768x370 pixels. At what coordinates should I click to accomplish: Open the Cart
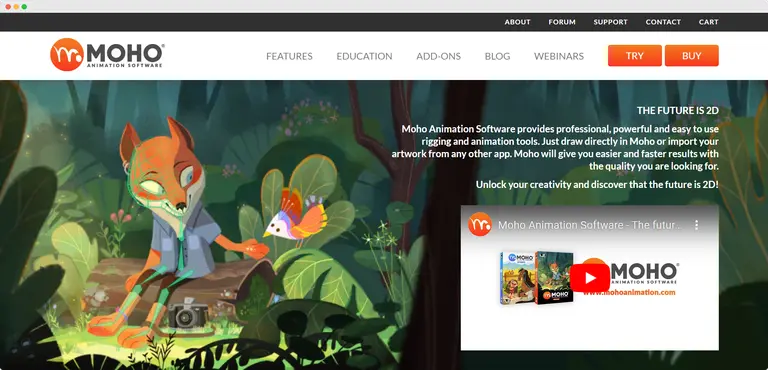708,22
